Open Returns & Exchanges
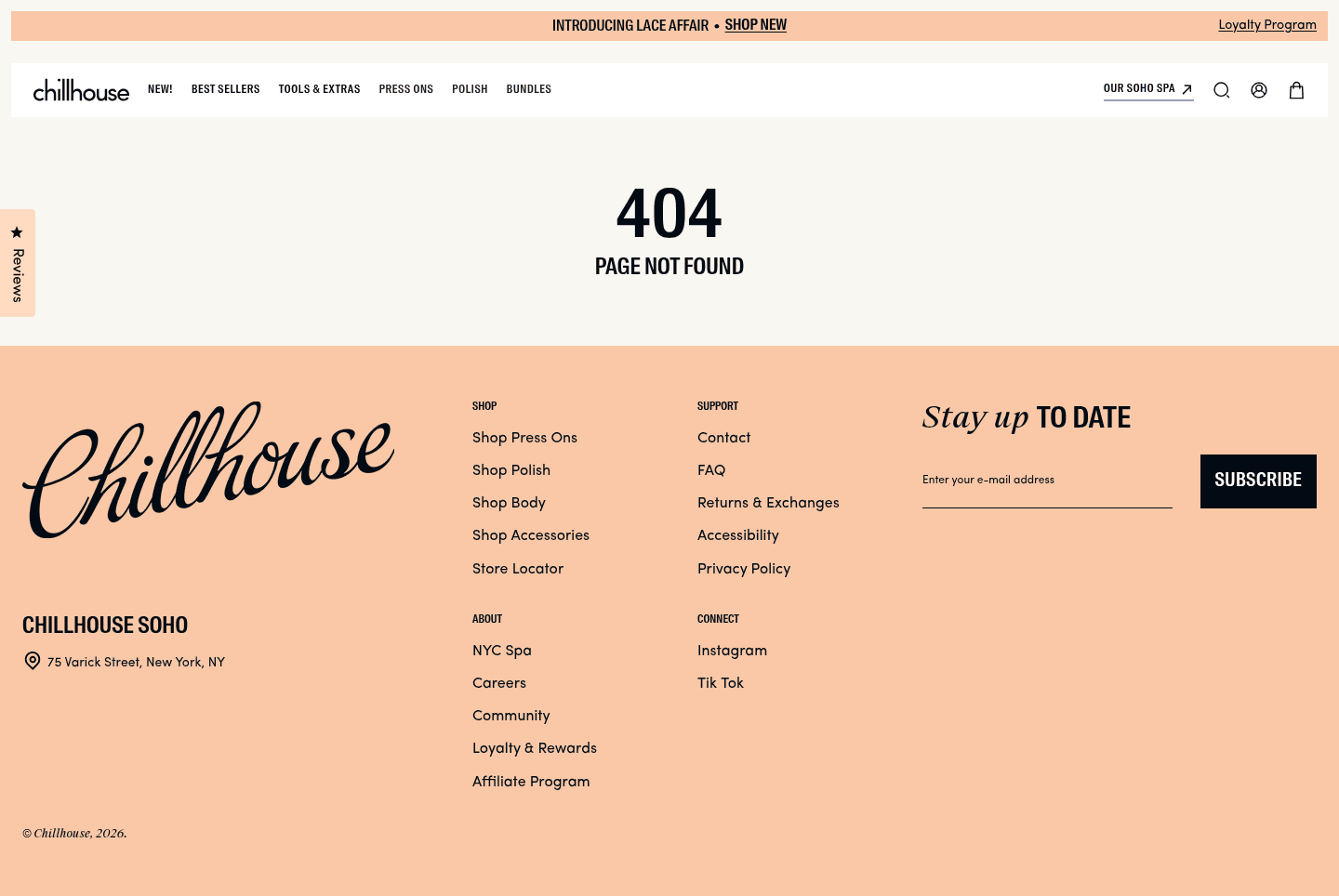This screenshot has height=896, width=1339. pos(768,503)
